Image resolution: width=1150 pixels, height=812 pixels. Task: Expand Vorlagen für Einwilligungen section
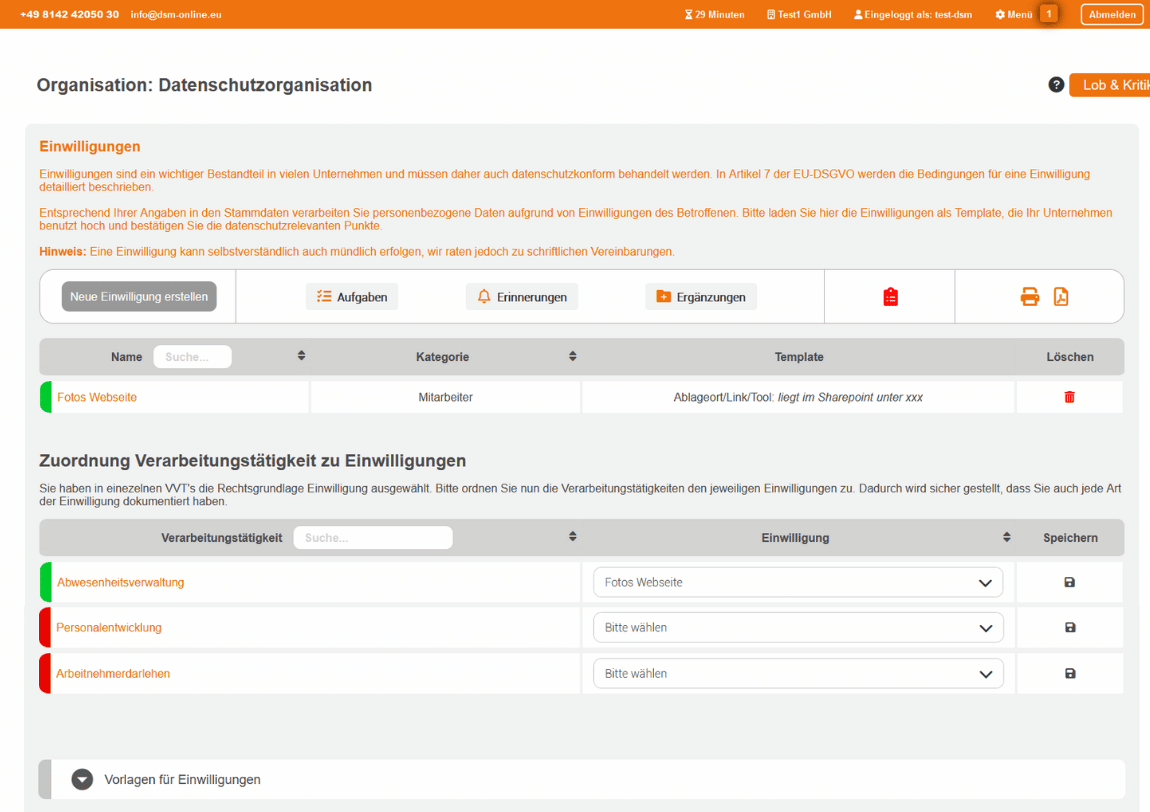[82, 780]
